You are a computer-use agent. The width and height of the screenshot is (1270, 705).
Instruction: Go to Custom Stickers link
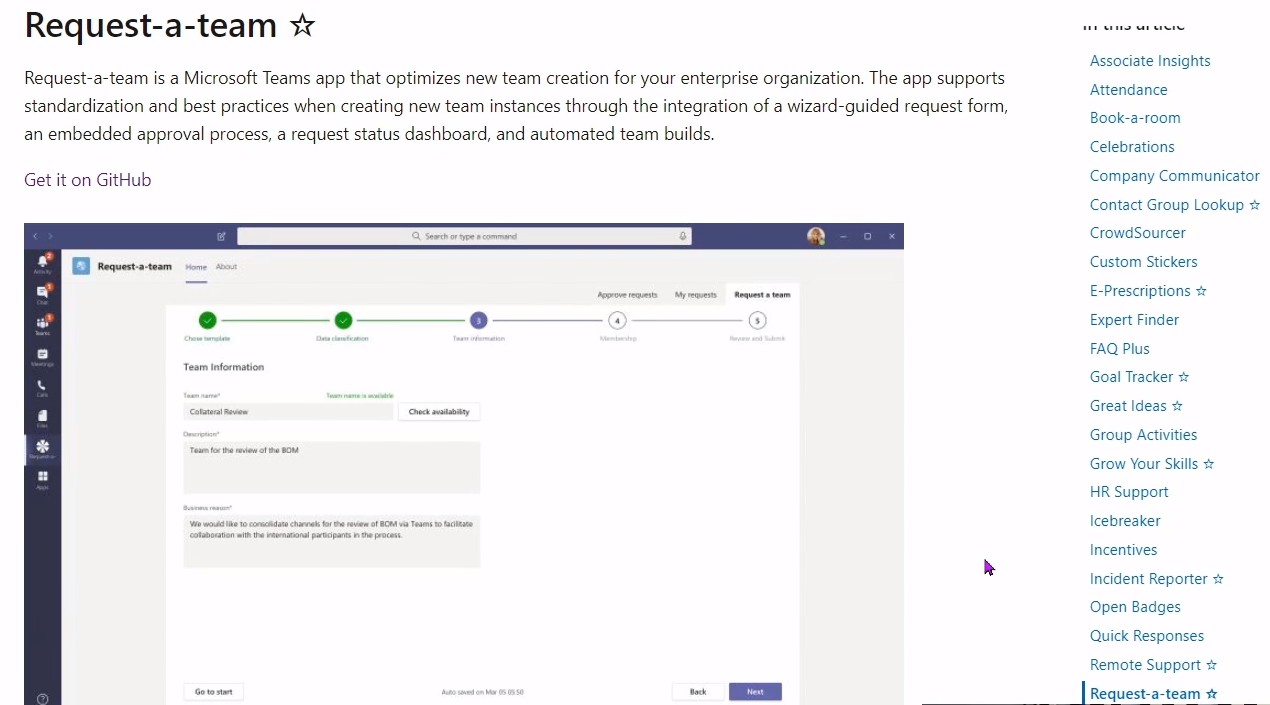[x=1144, y=262]
